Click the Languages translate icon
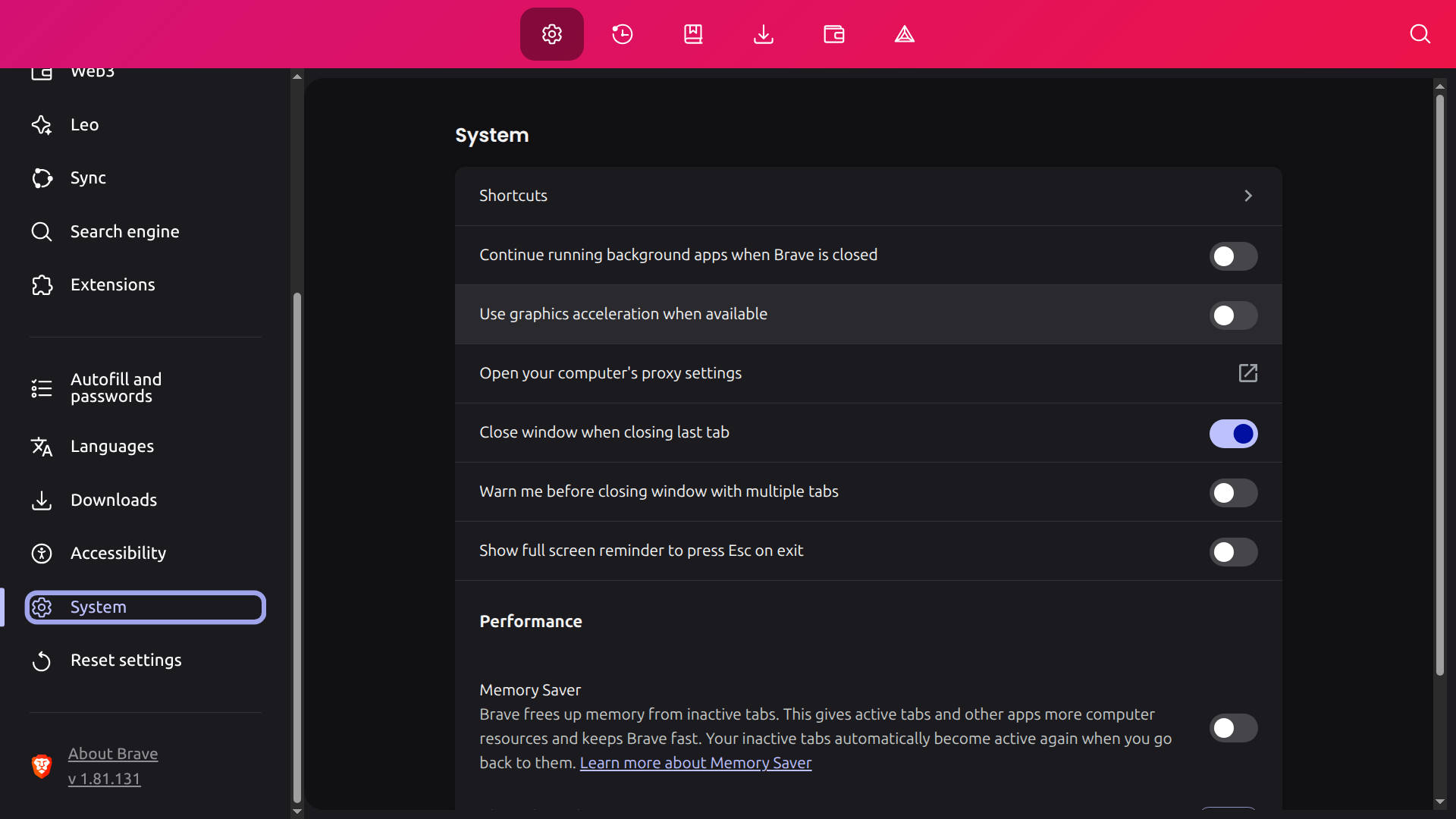 pos(42,447)
